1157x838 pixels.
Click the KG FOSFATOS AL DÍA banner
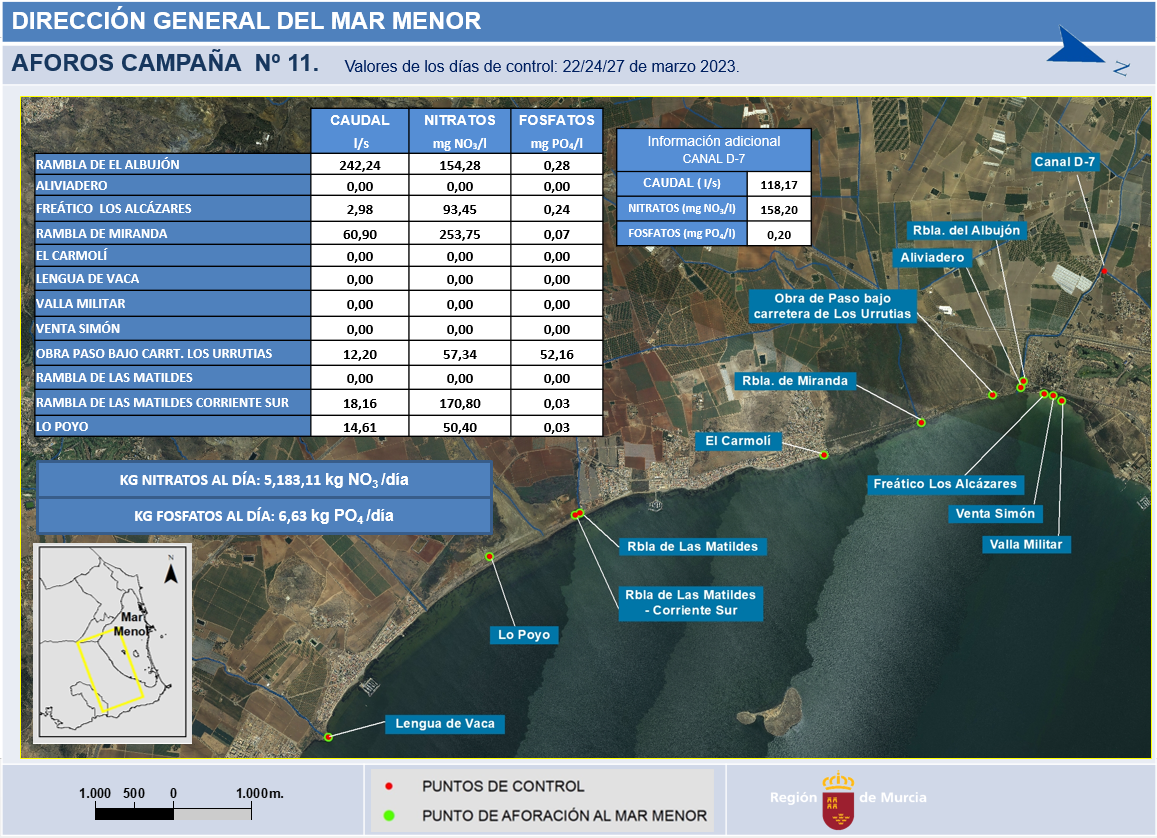[x=264, y=516]
